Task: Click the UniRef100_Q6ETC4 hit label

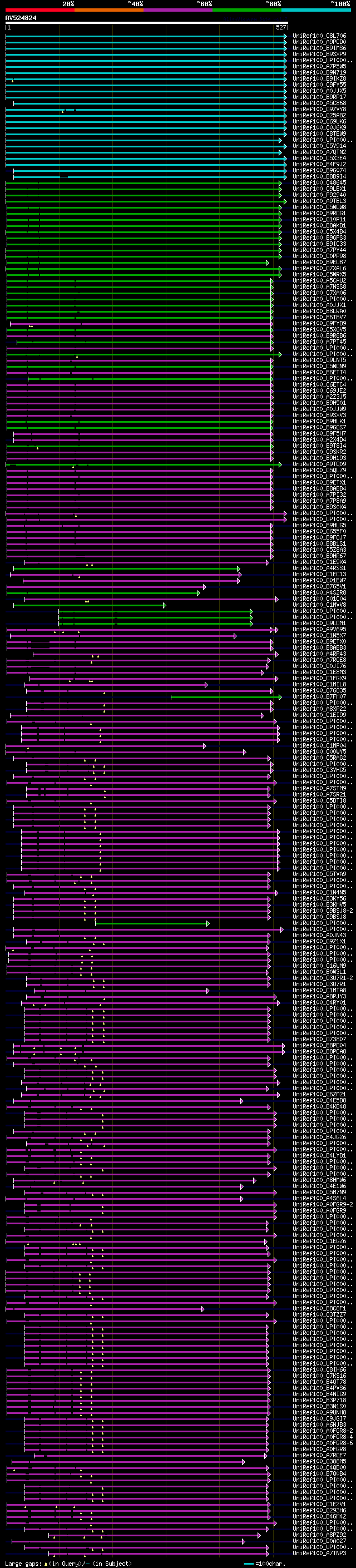Action: click(x=319, y=385)
